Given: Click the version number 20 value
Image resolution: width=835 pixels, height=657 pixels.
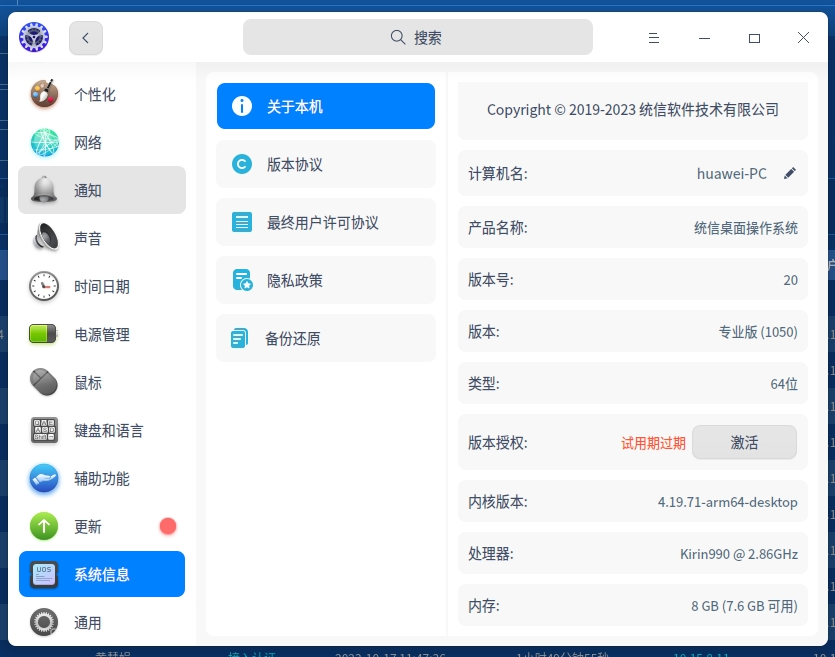Looking at the screenshot, I should 790,280.
